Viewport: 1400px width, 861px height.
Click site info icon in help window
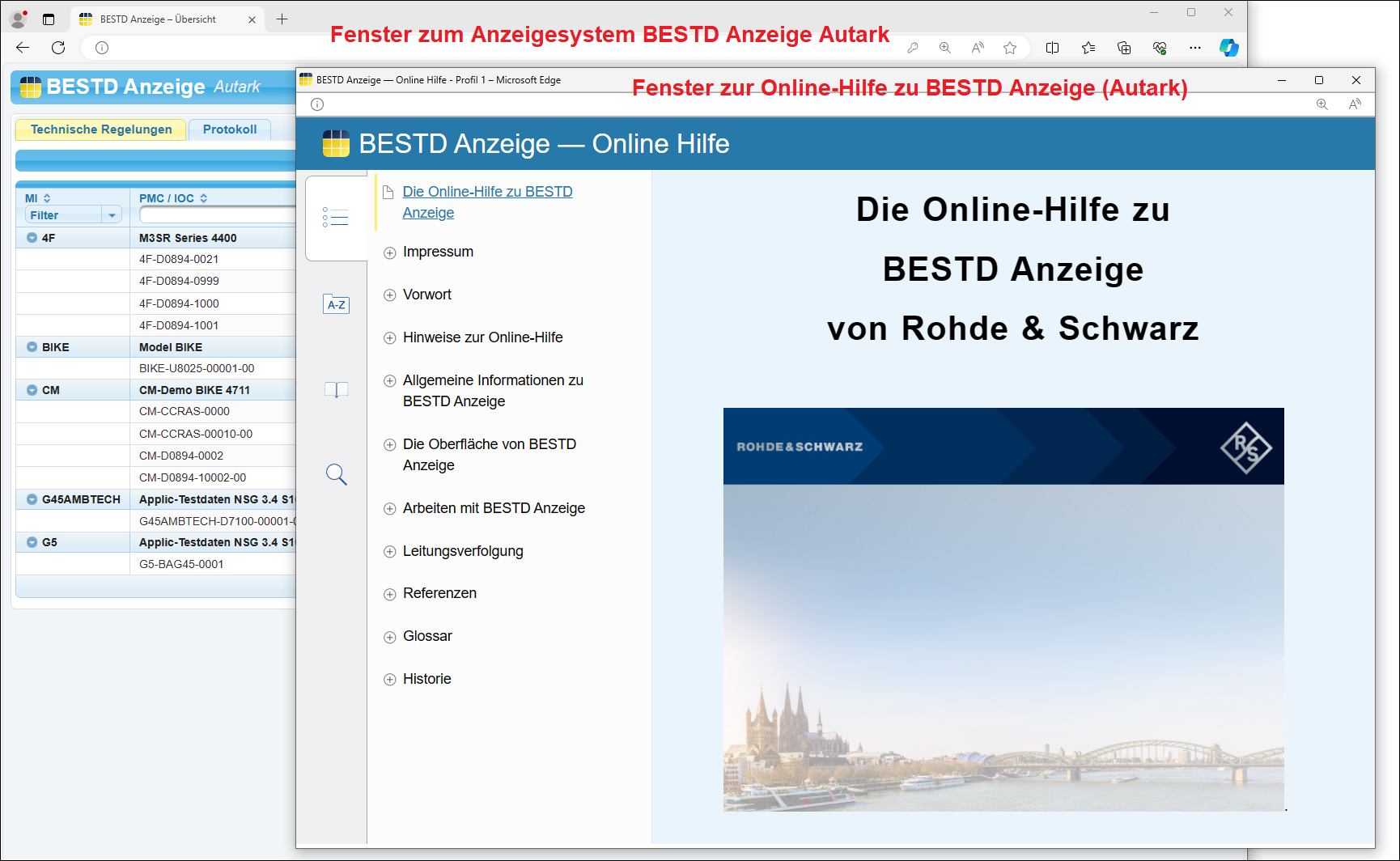[317, 104]
